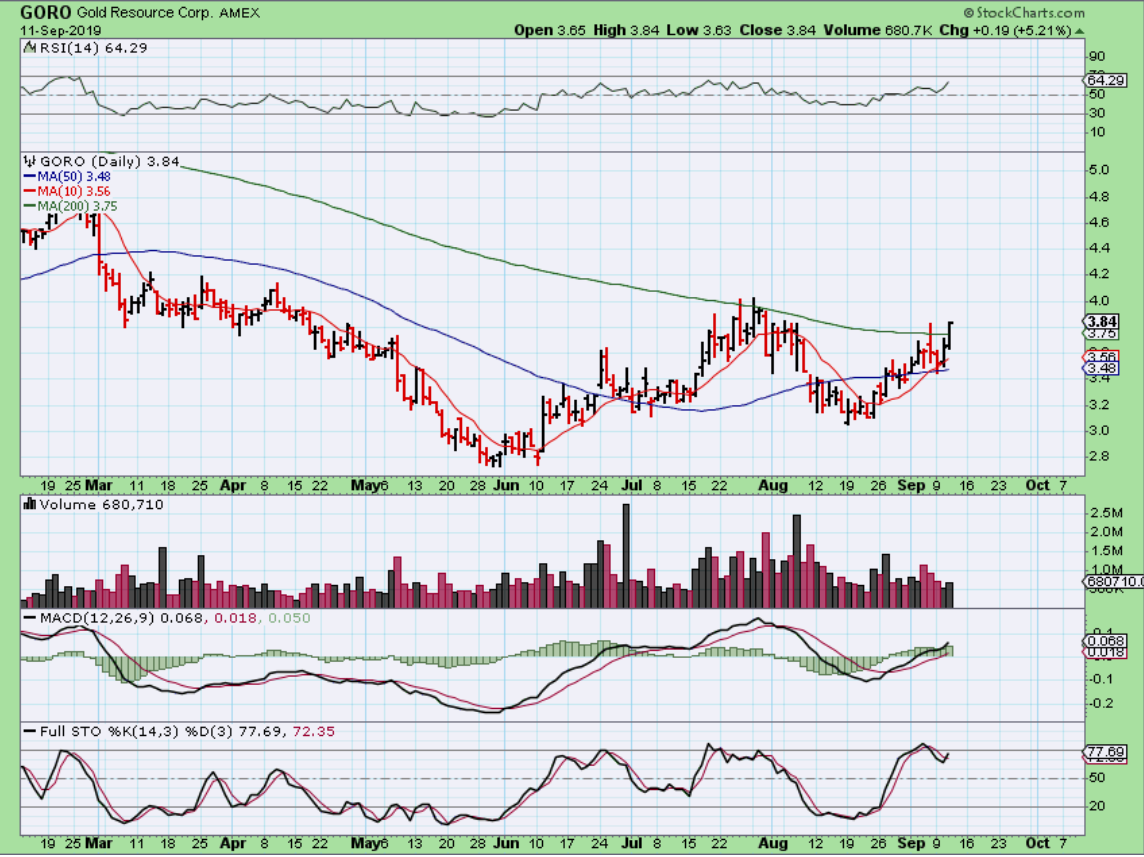Click the Low 3.63 value in the header
Image resolution: width=1144 pixels, height=857 pixels.
click(x=699, y=30)
